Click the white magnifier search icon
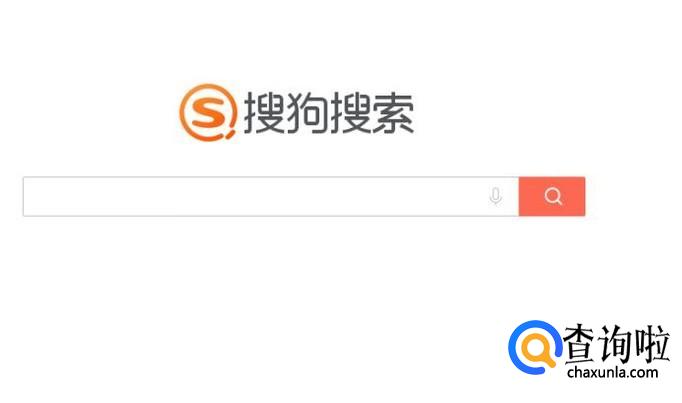This screenshot has width=682, height=403. [553, 196]
